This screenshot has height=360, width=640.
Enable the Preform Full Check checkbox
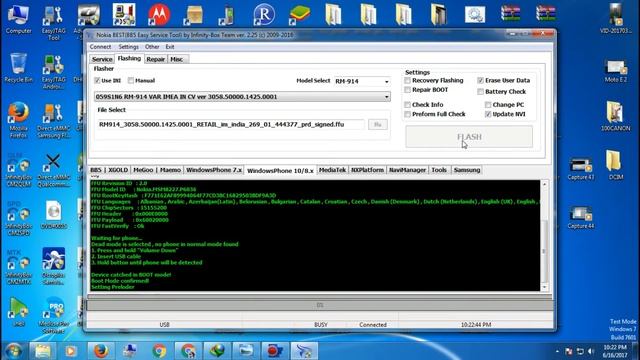point(407,114)
